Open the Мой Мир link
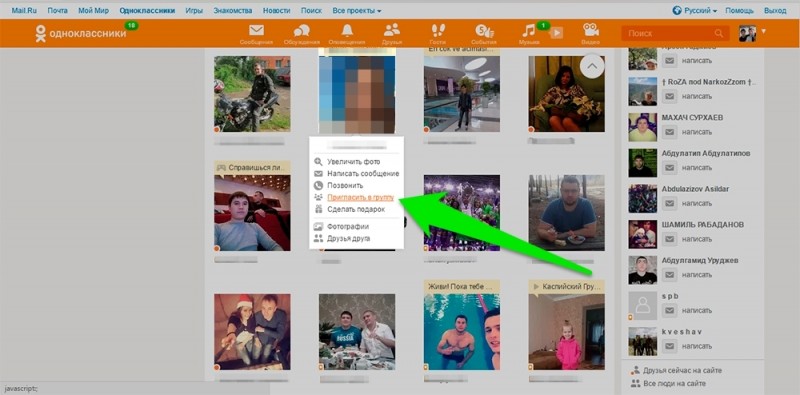This screenshot has height=395, width=800. pos(93,10)
